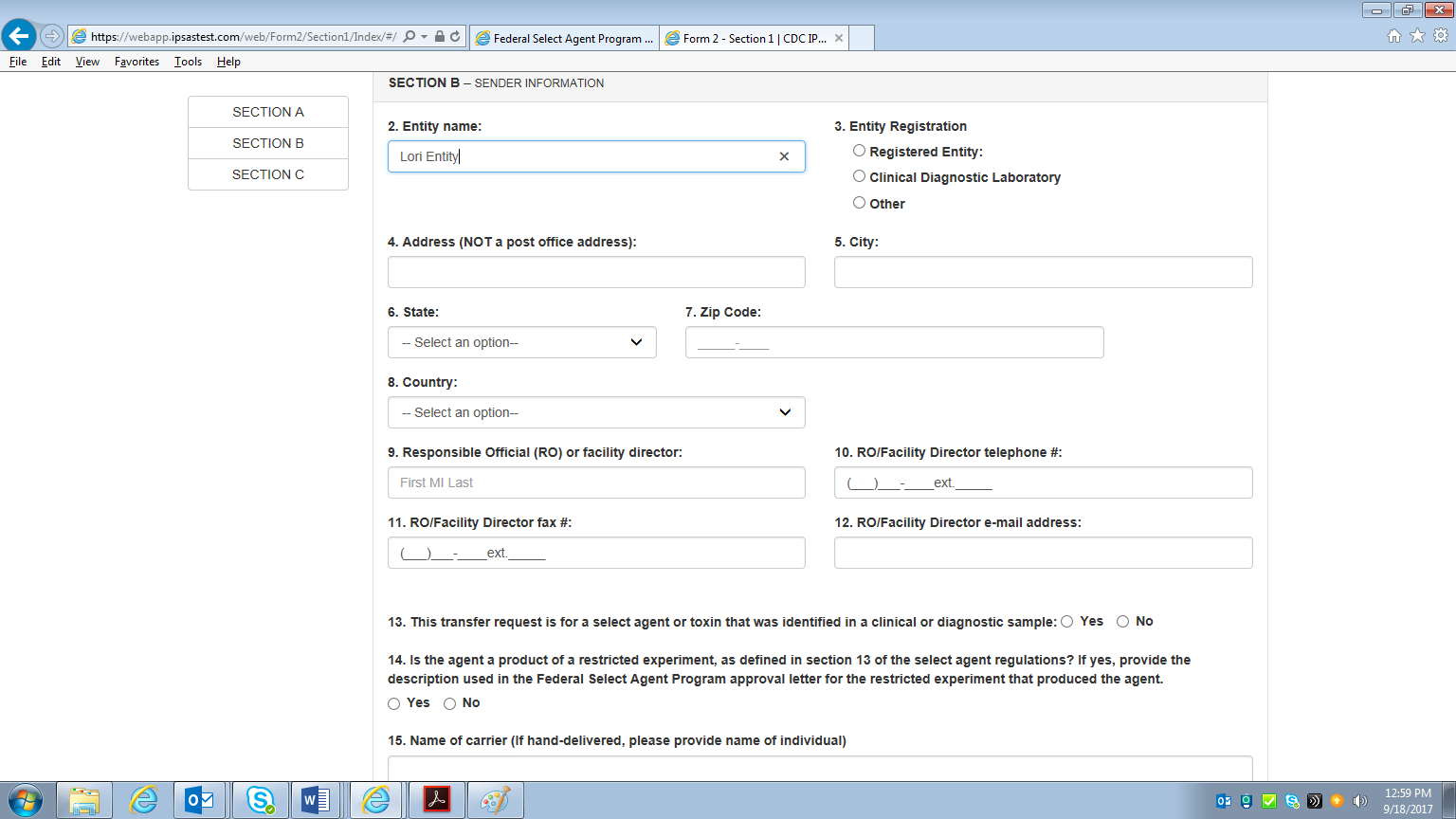Open Outlook from the taskbar
The width and height of the screenshot is (1456, 819).
[201, 801]
